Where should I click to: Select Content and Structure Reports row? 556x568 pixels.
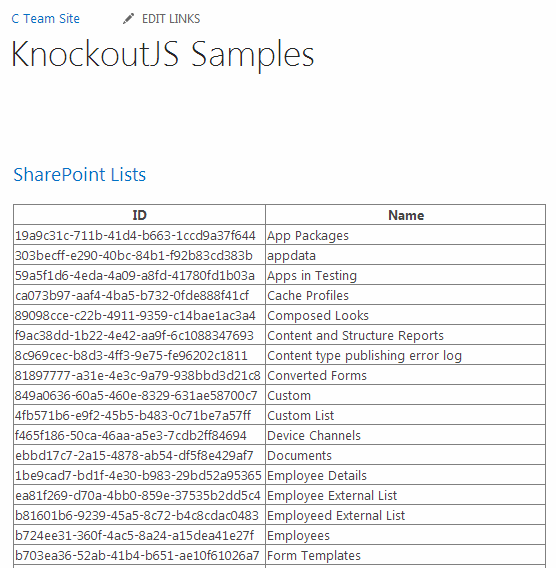click(x=406, y=335)
